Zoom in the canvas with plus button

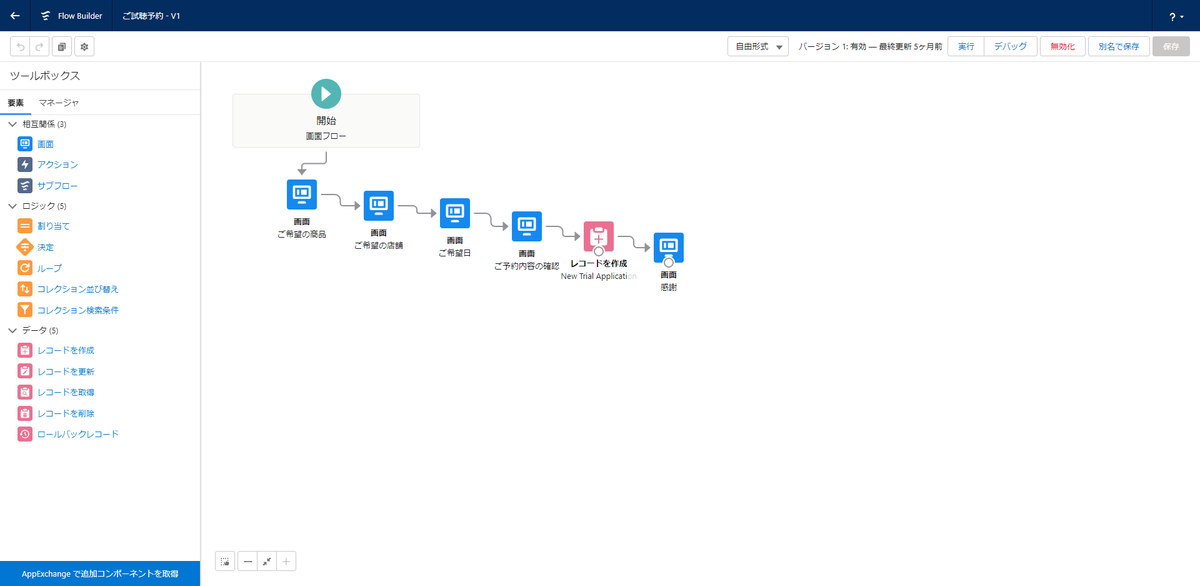click(287, 562)
